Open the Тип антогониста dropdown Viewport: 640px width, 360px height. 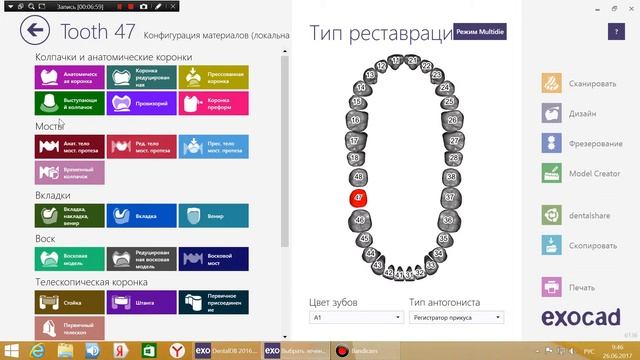(x=456, y=317)
